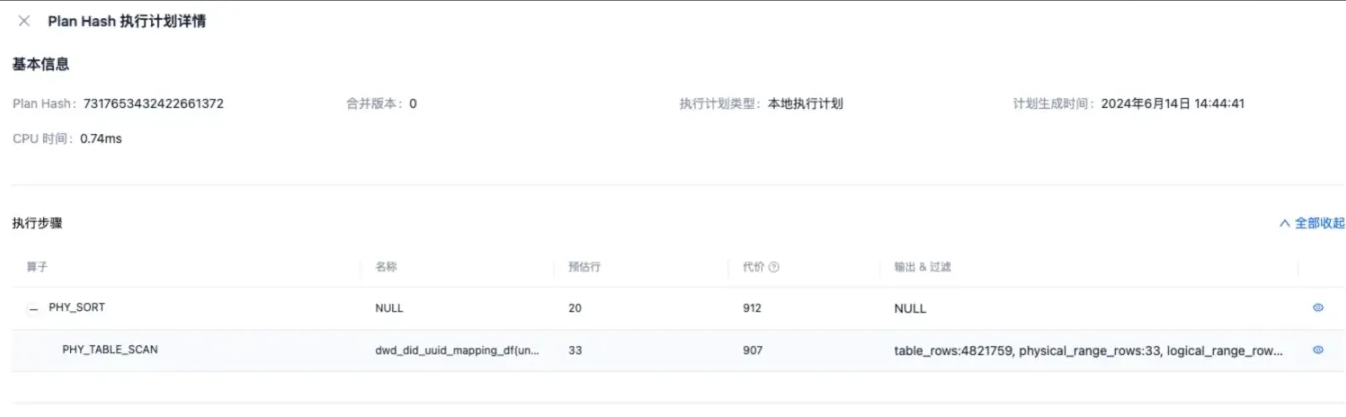
Task: Click the truncated table_rows output text
Action: pyautogui.click(x=1088, y=351)
